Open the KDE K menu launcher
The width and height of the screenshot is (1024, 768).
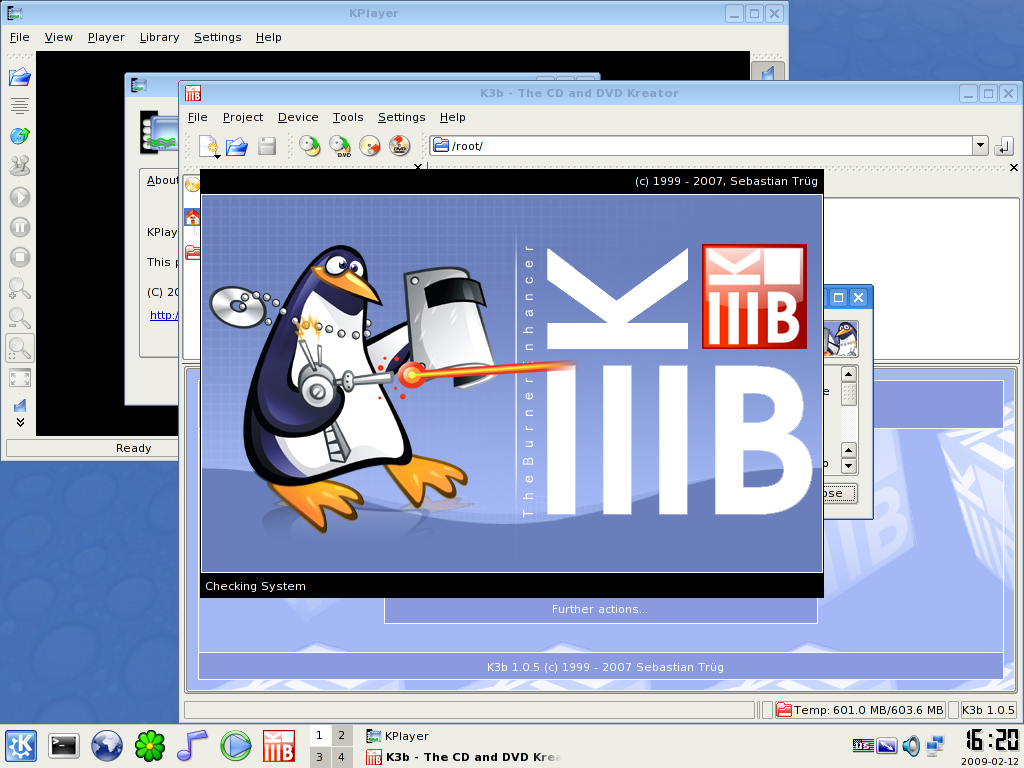21,746
